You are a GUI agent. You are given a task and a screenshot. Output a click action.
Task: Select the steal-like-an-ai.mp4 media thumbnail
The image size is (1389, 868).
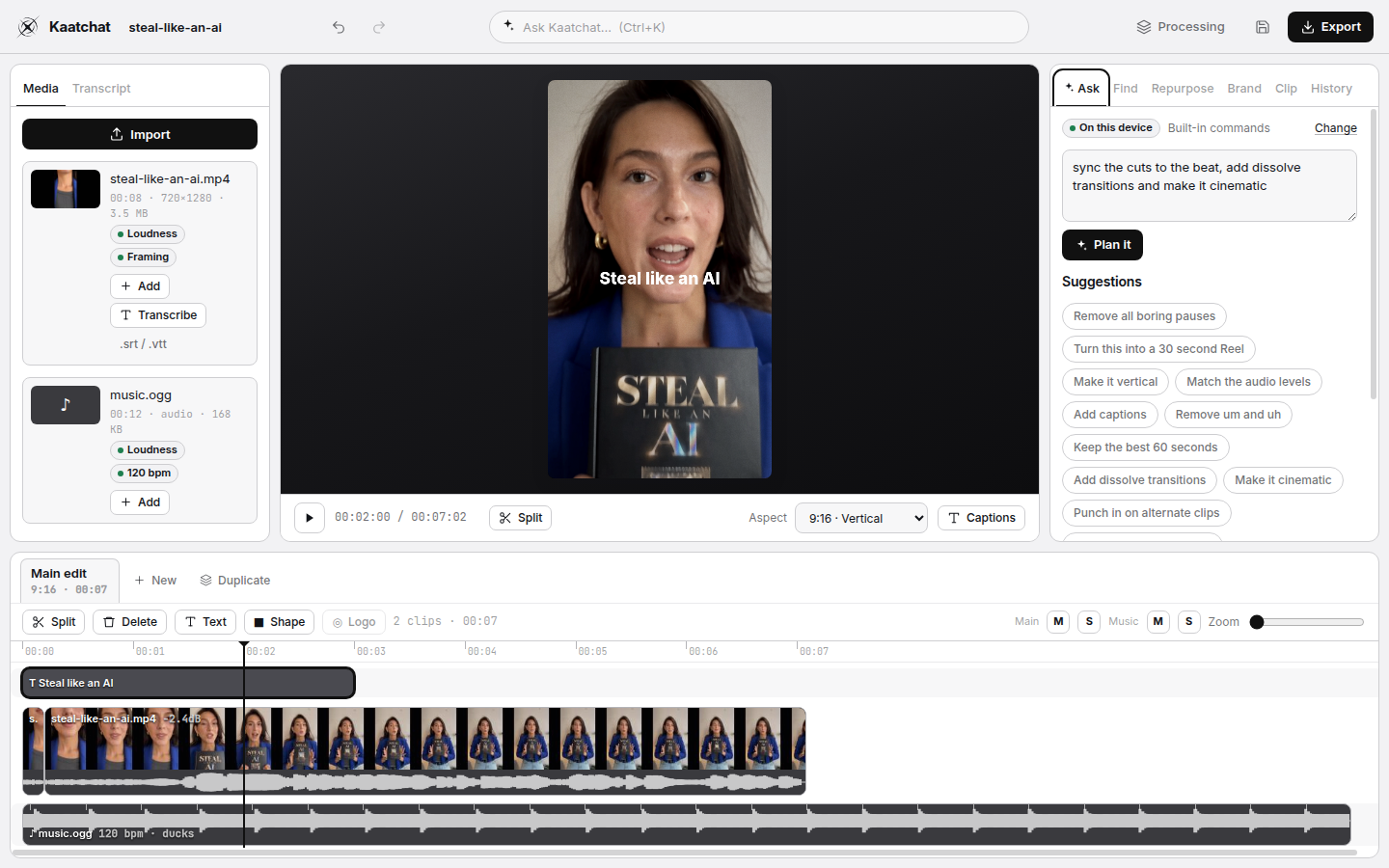[x=66, y=189]
